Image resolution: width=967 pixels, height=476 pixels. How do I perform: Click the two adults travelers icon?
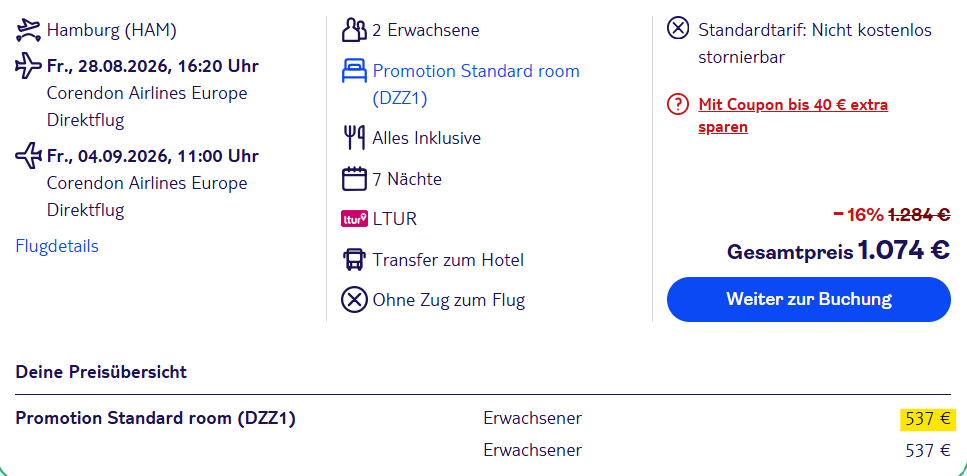coord(354,30)
